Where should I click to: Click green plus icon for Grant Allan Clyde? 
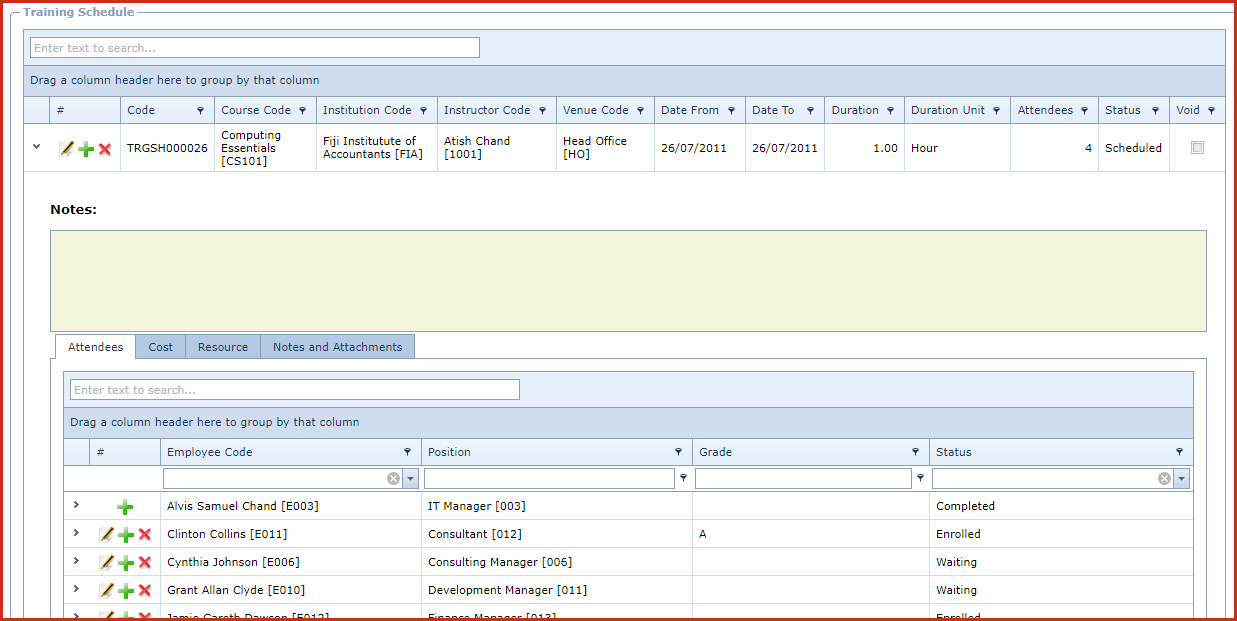coord(126,591)
